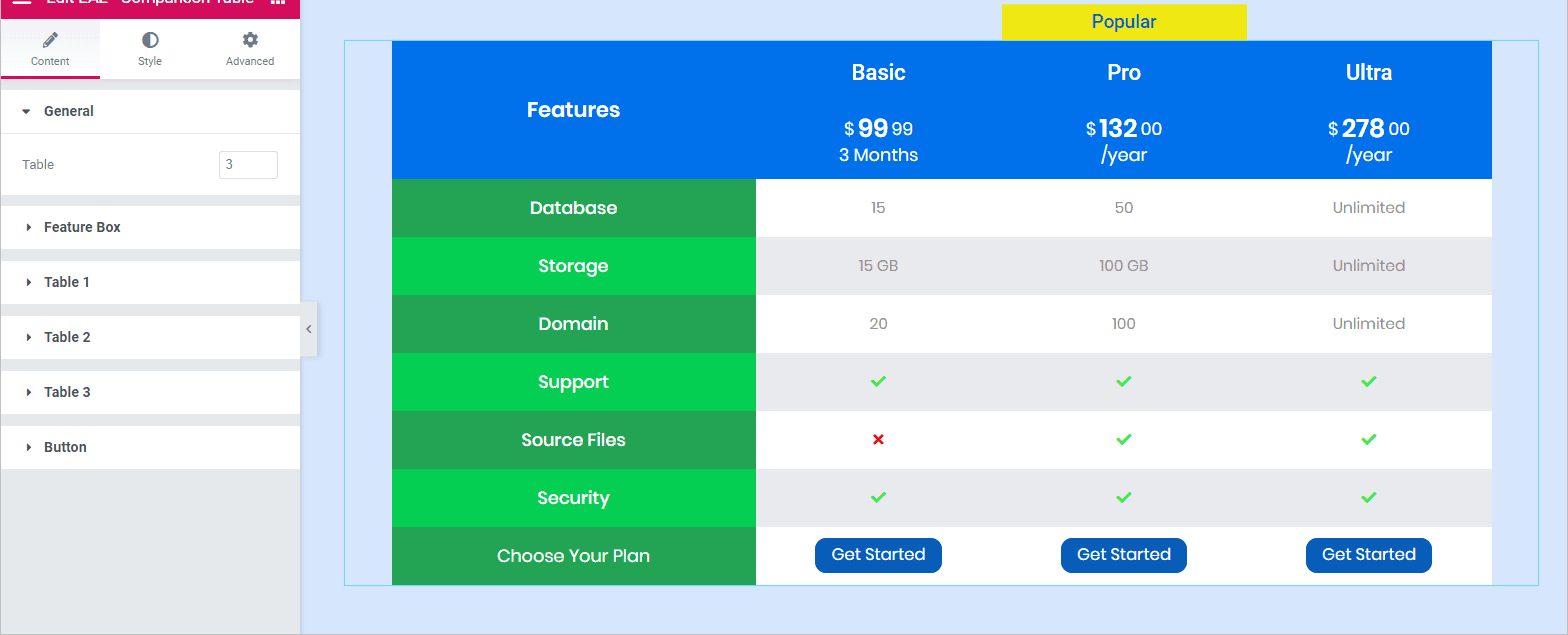The height and width of the screenshot is (635, 1568).
Task: Click the Security checkmark in Ultra column
Action: coord(1369,498)
